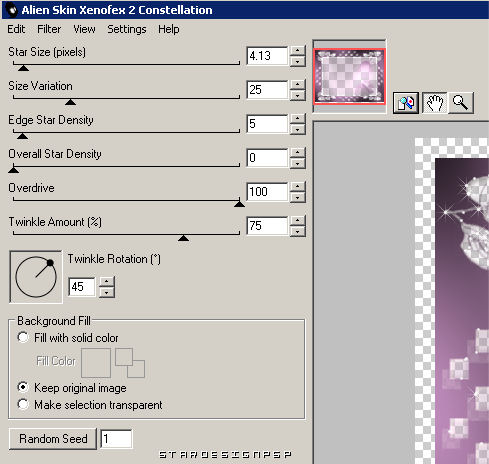Decrease Twinkle Rotation value down arrow
This screenshot has width=489, height=464.
click(107, 292)
